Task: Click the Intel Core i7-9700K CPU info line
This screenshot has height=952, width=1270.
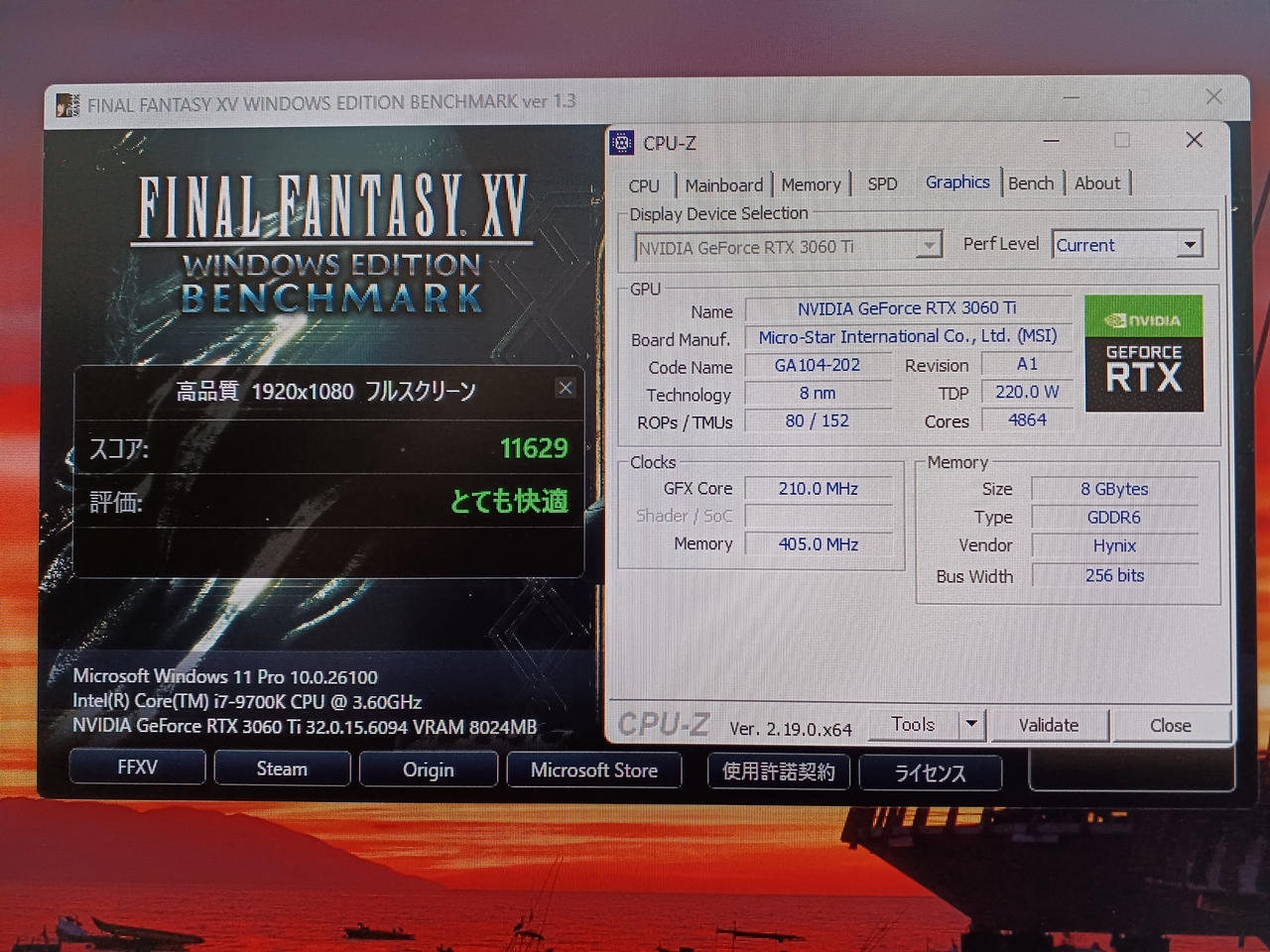Action: coord(247,701)
